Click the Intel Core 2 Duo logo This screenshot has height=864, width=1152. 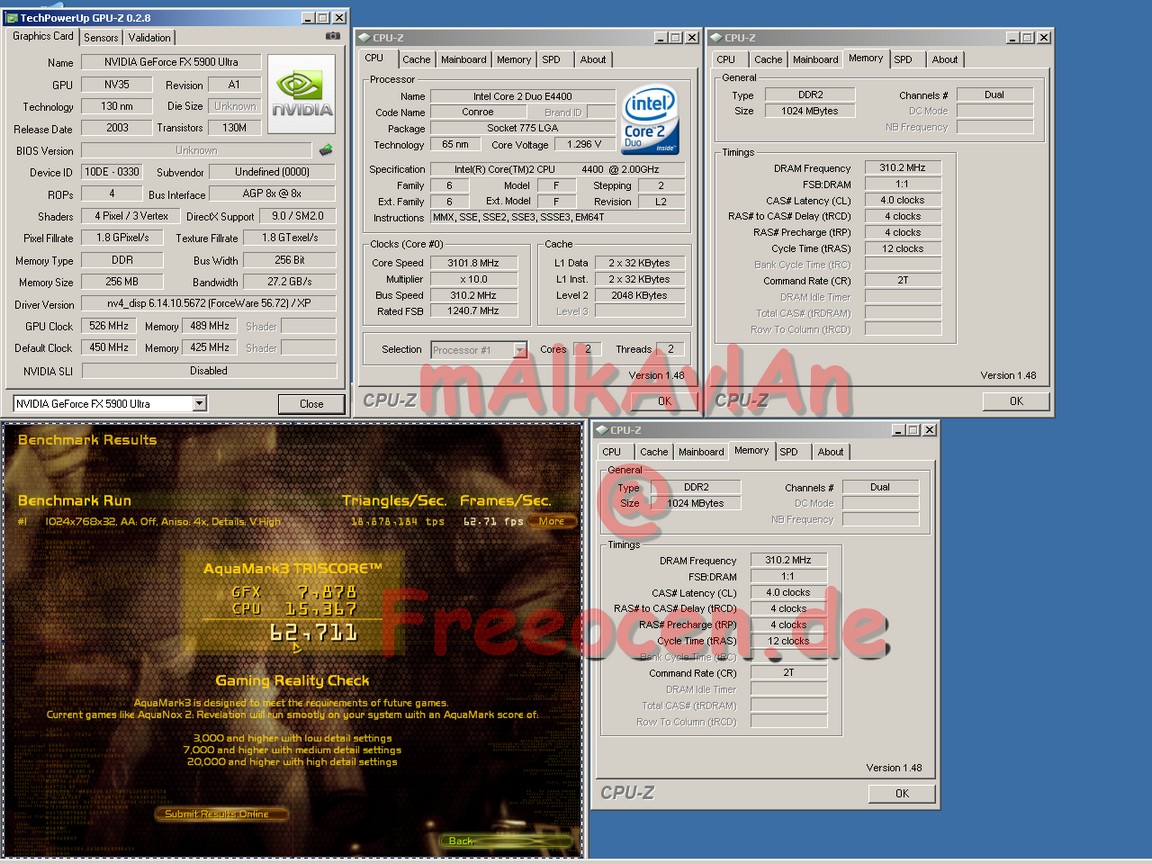coord(649,121)
